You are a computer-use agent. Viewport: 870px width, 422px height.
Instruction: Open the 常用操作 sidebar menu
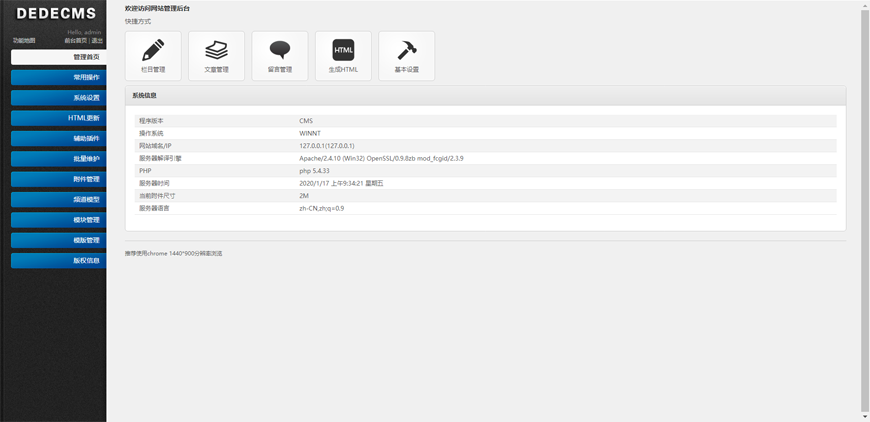coord(59,78)
